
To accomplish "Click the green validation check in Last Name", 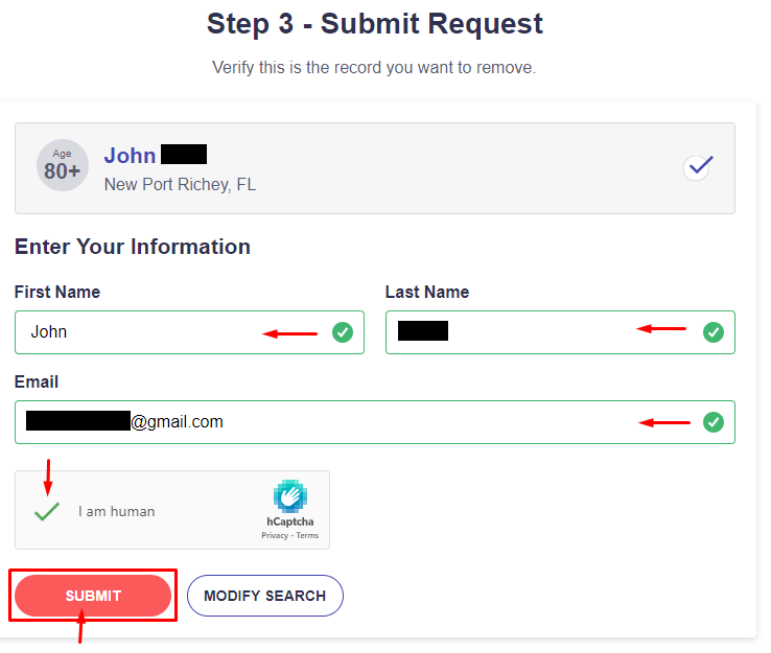I will (713, 332).
